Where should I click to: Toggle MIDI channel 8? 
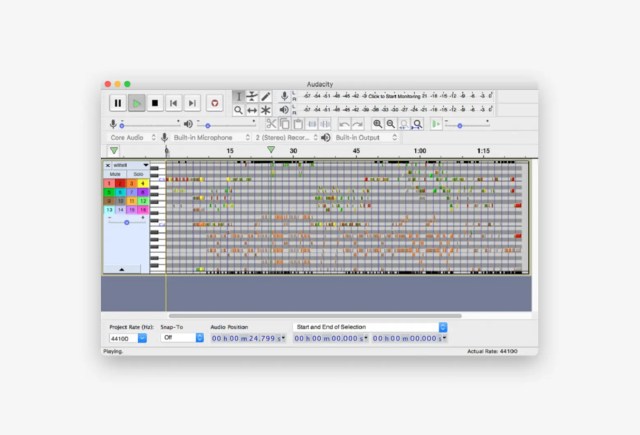(x=143, y=192)
